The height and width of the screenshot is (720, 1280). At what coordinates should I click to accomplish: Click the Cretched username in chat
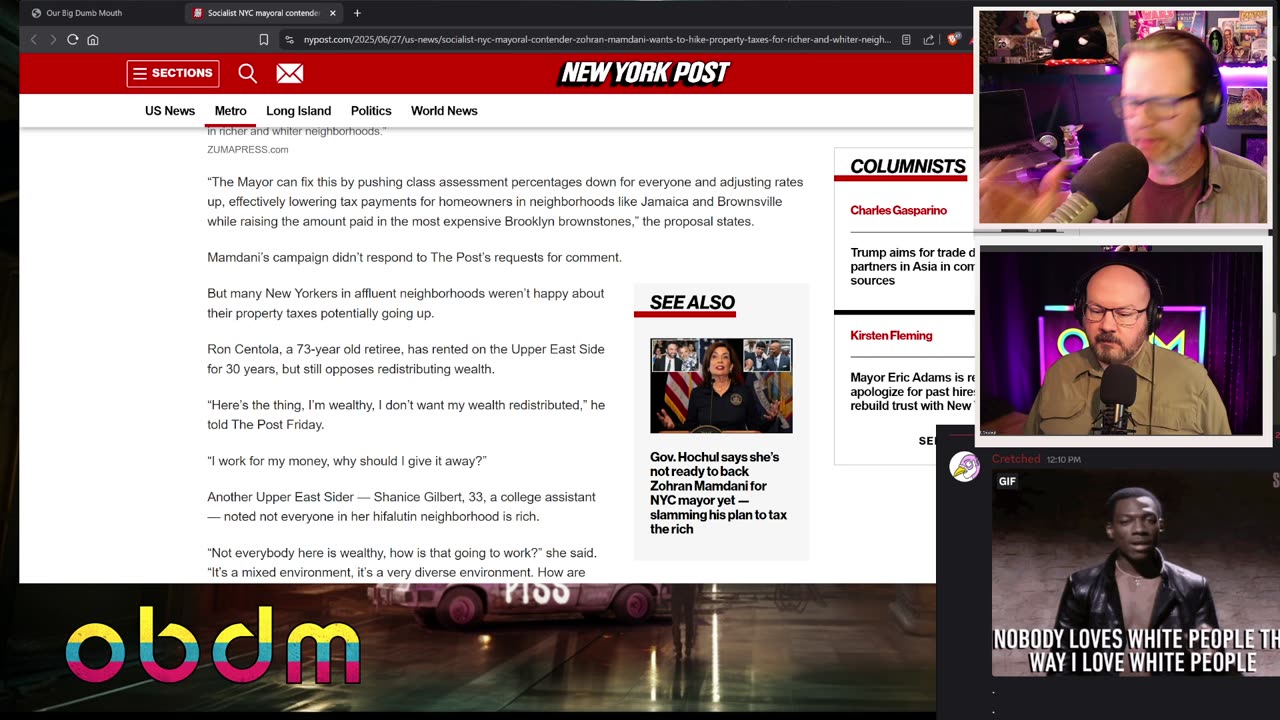pyautogui.click(x=1016, y=459)
